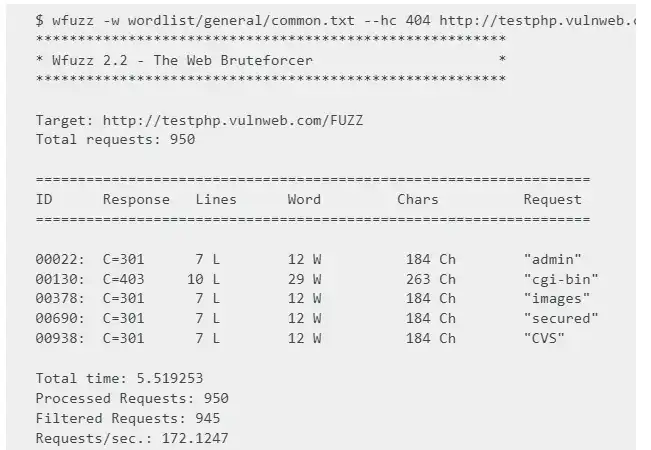This screenshot has height=450, width=651.
Task: Click the Chars column header
Action: coord(417,199)
